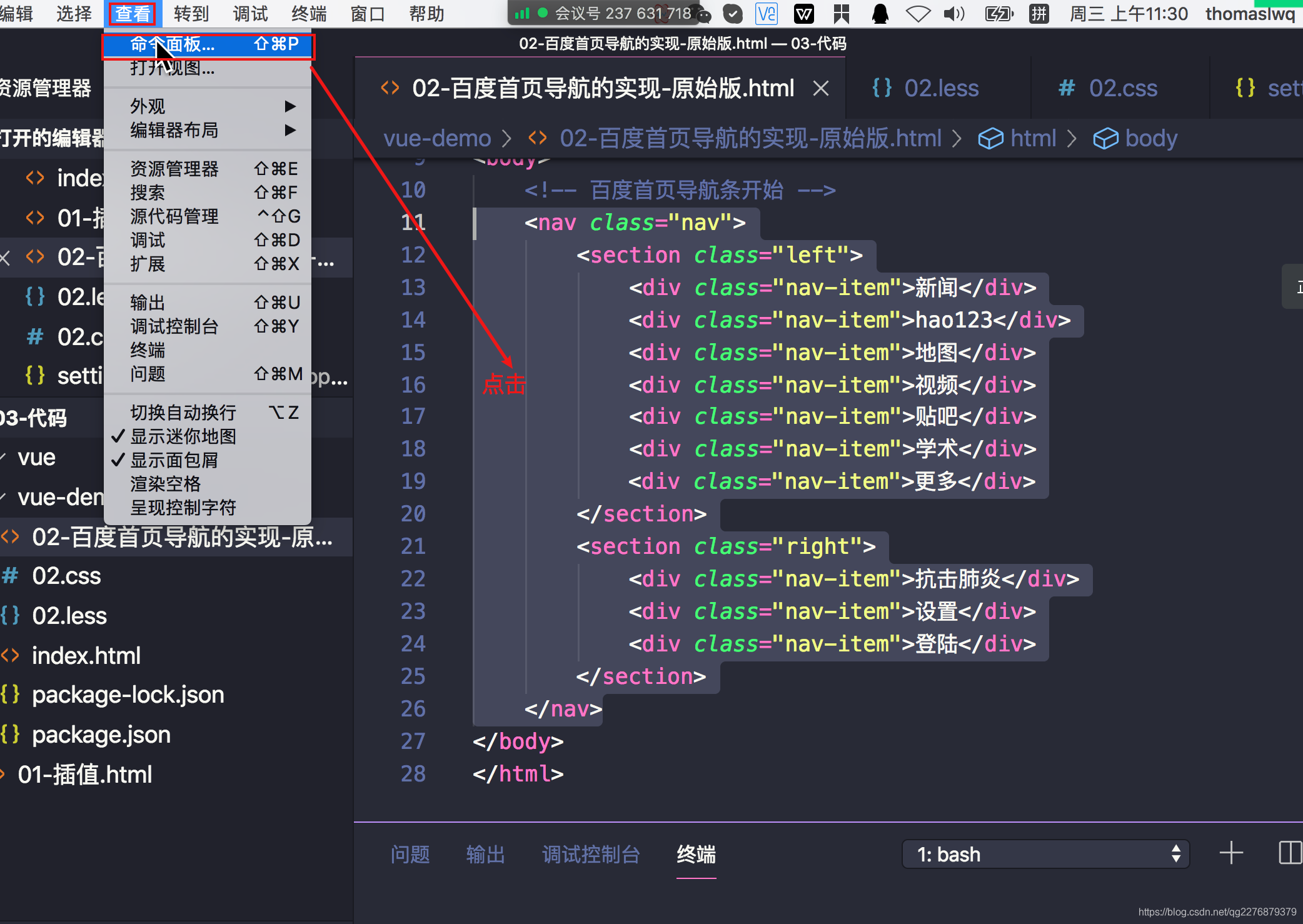The width and height of the screenshot is (1303, 924).
Task: Select 终端 entry in View menu
Action: coord(208,350)
